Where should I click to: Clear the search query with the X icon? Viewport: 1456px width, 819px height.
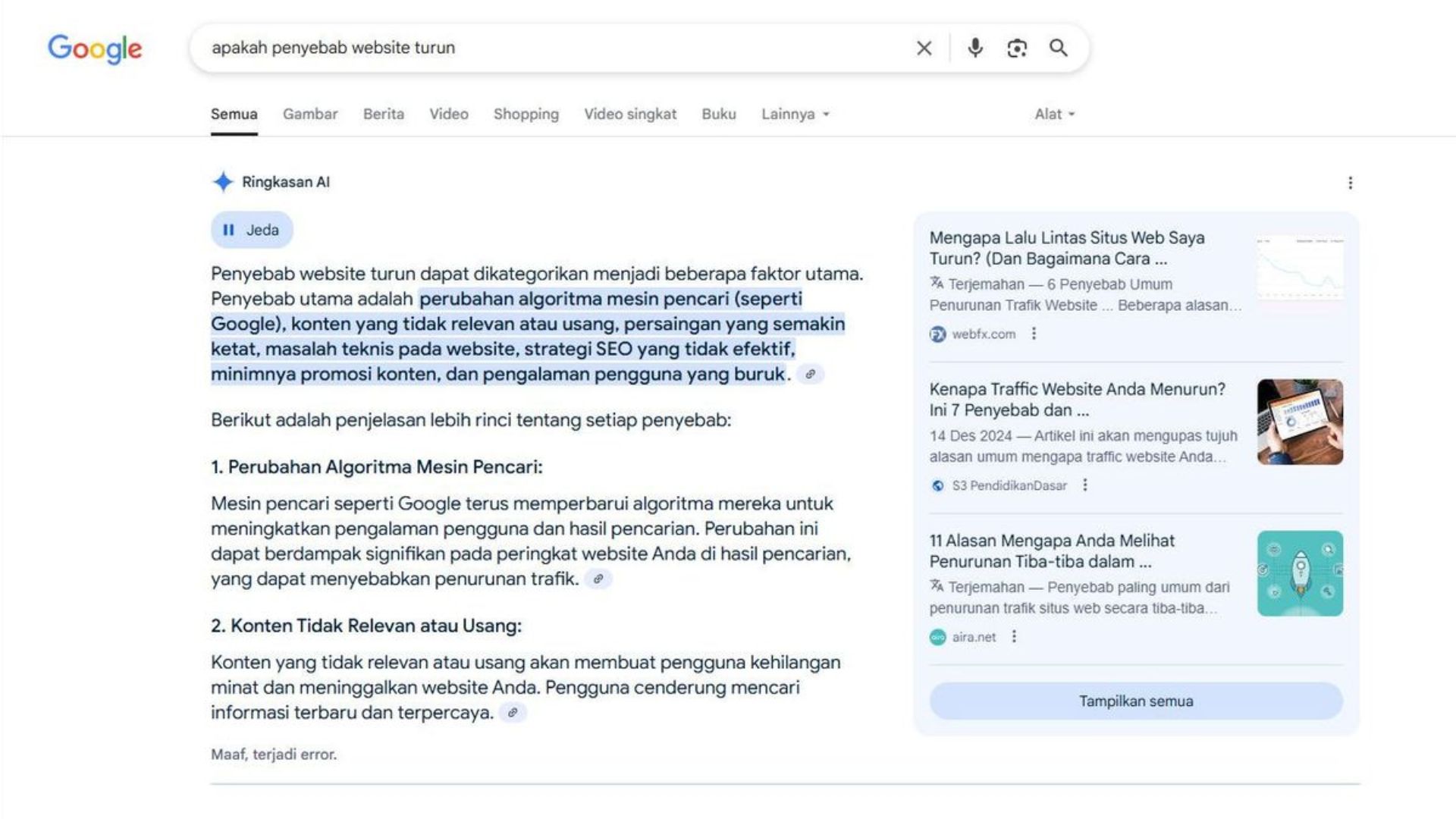tap(924, 48)
